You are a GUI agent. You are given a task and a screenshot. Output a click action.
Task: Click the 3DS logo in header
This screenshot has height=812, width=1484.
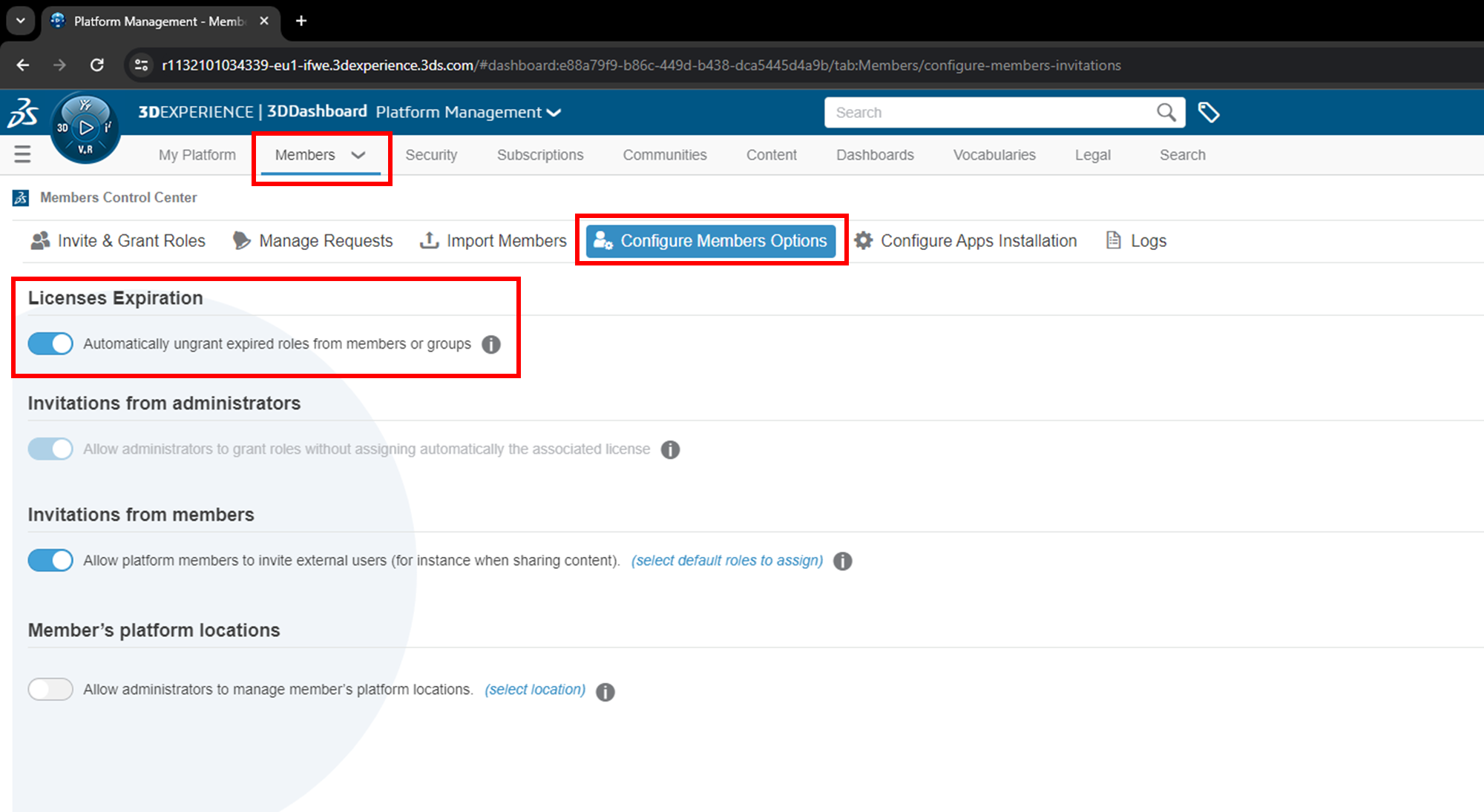tap(23, 113)
